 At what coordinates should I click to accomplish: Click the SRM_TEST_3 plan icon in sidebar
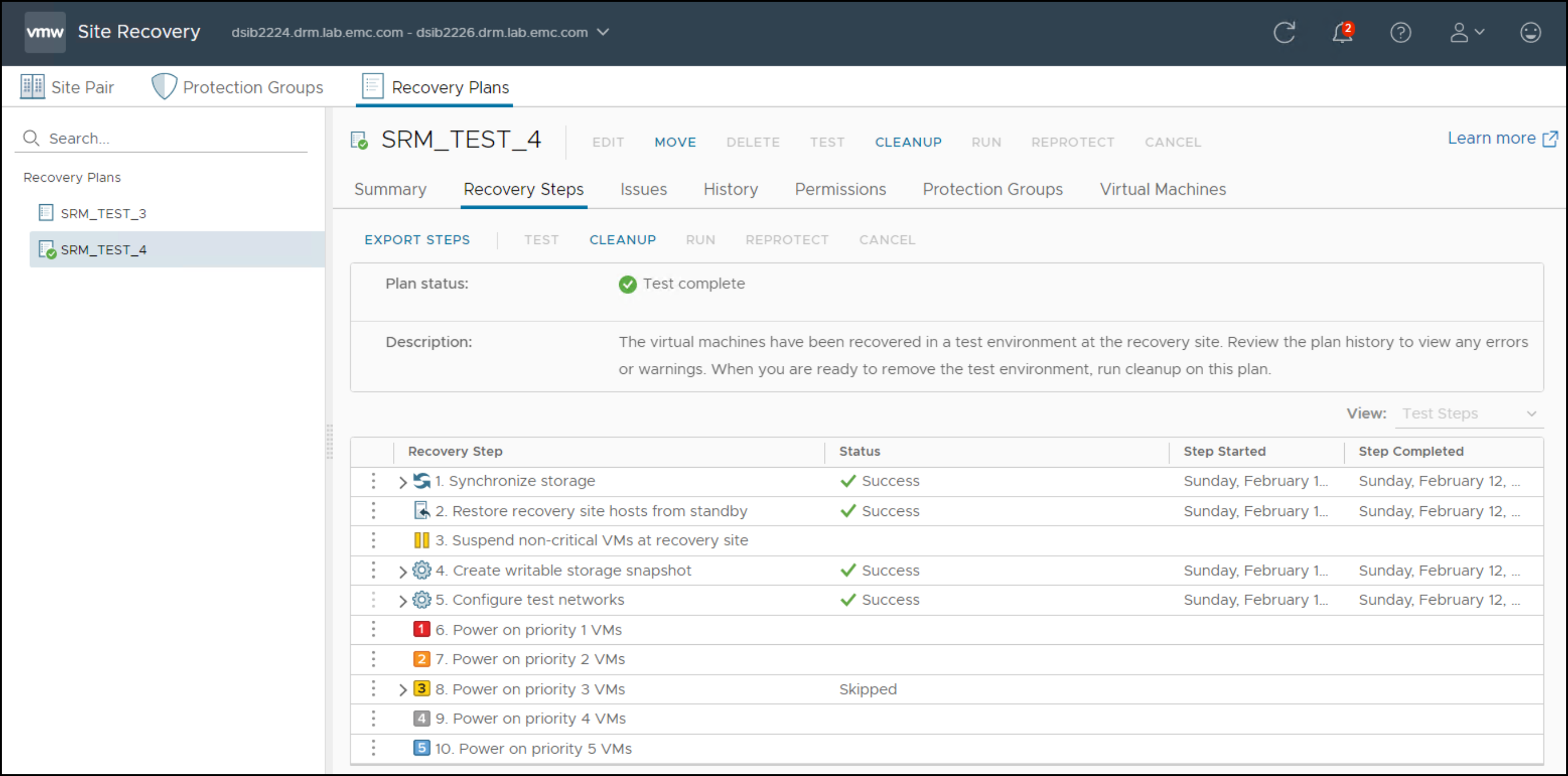click(x=45, y=213)
